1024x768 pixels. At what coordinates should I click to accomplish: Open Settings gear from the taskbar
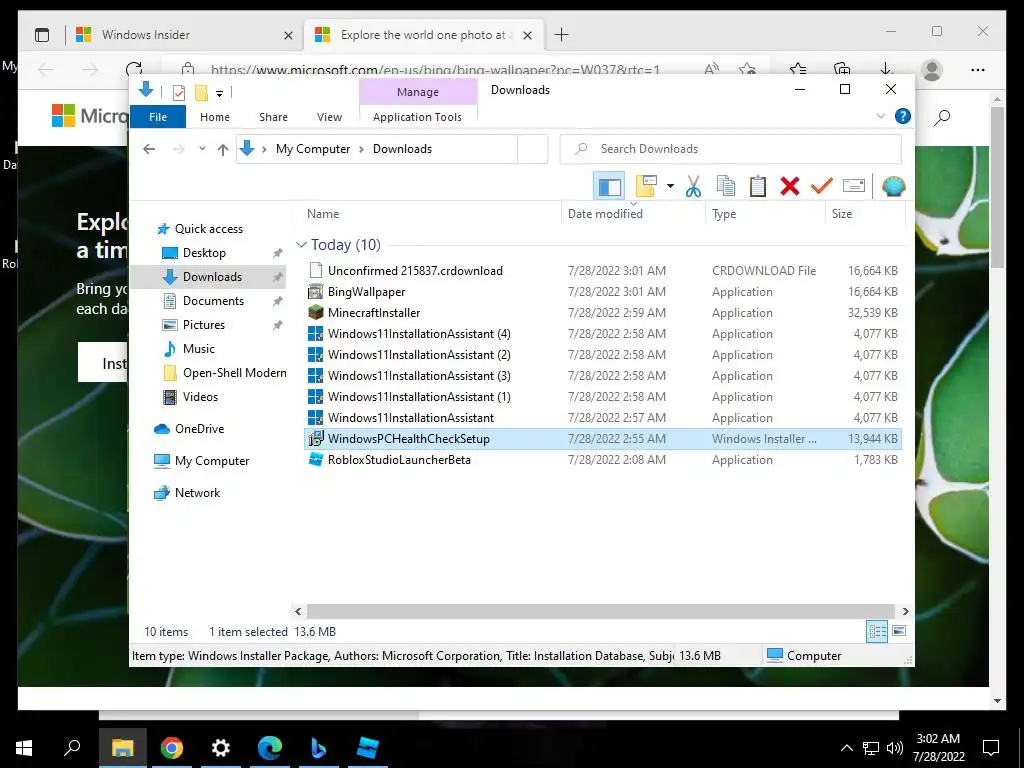221,748
